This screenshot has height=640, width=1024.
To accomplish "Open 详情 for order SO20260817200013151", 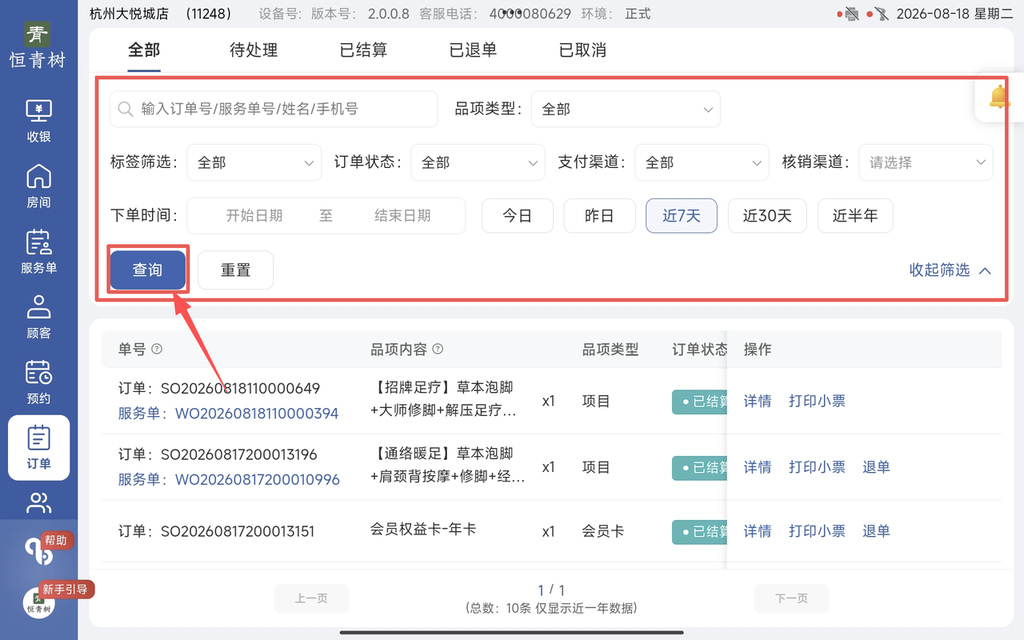I will pyautogui.click(x=758, y=531).
